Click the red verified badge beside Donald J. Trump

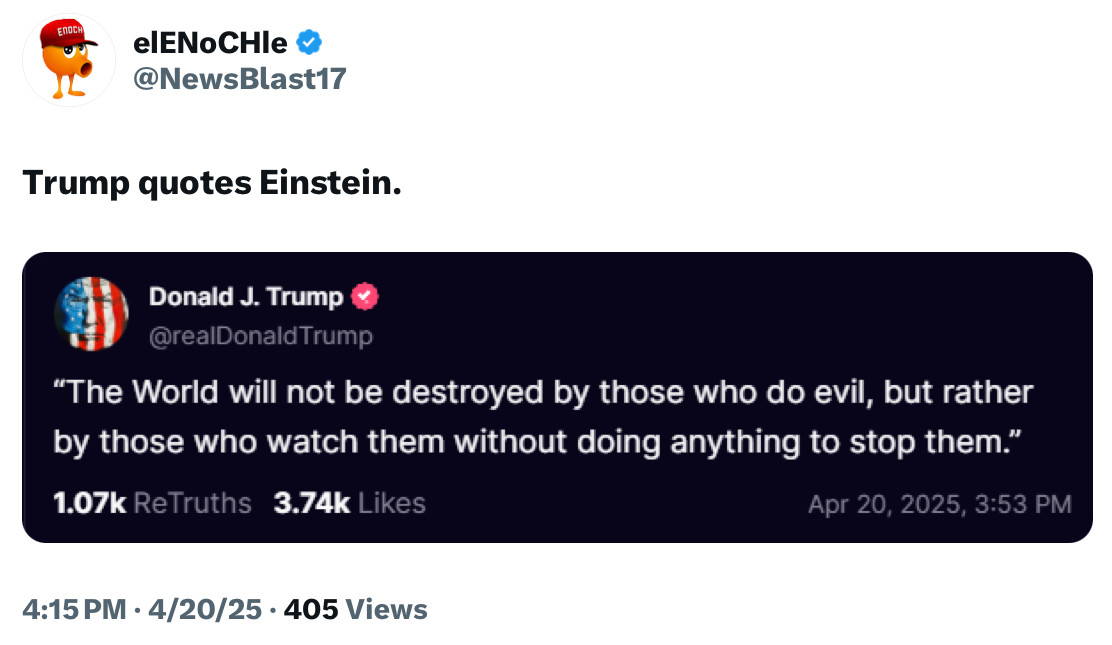pyautogui.click(x=365, y=297)
